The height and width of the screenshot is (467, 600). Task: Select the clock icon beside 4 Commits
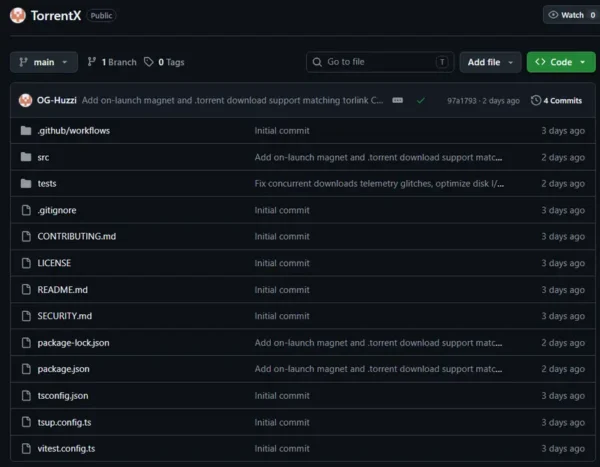(536, 100)
